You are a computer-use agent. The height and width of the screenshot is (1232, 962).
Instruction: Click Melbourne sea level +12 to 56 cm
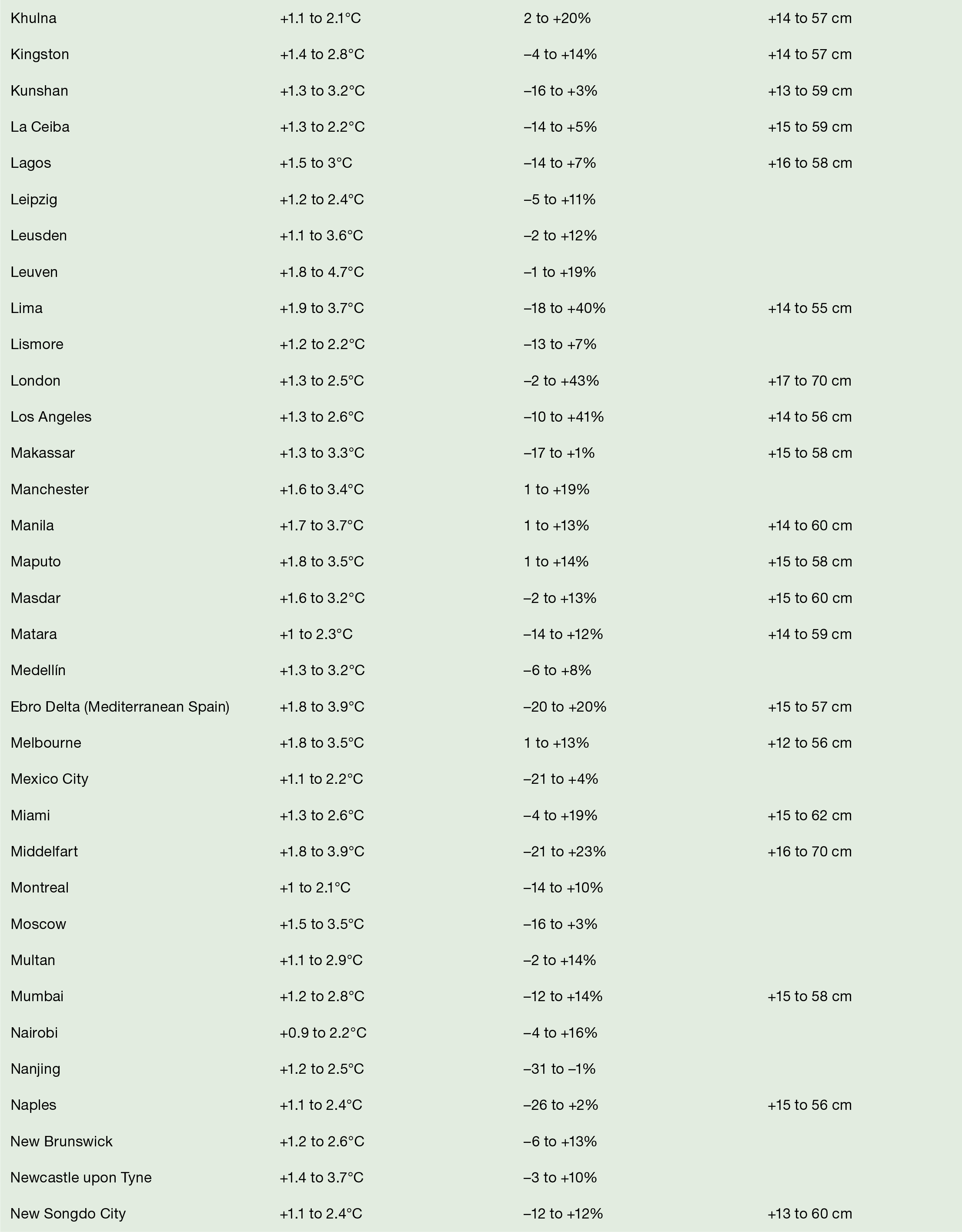tap(809, 743)
